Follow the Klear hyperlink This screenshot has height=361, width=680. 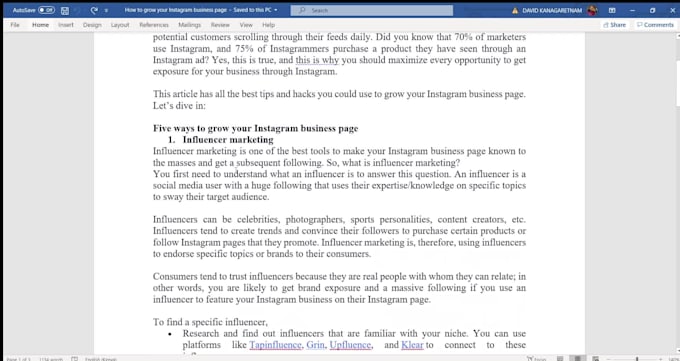pyautogui.click(x=412, y=345)
